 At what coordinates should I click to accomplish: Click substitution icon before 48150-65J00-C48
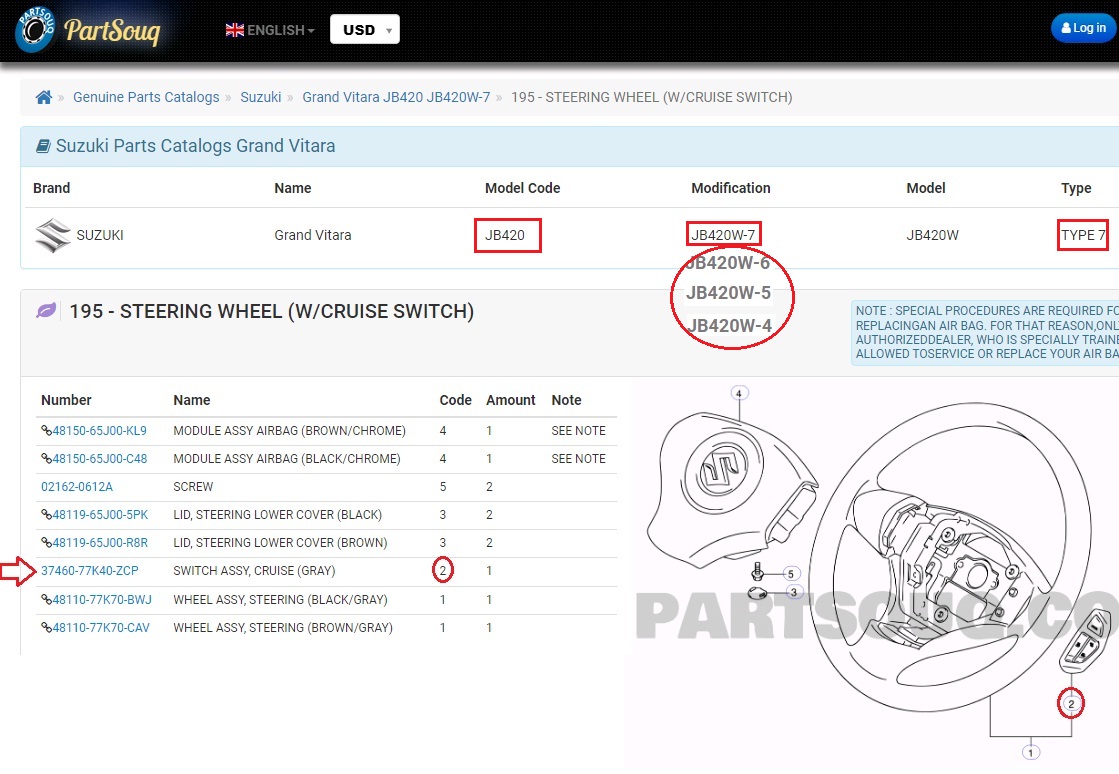tap(46, 459)
